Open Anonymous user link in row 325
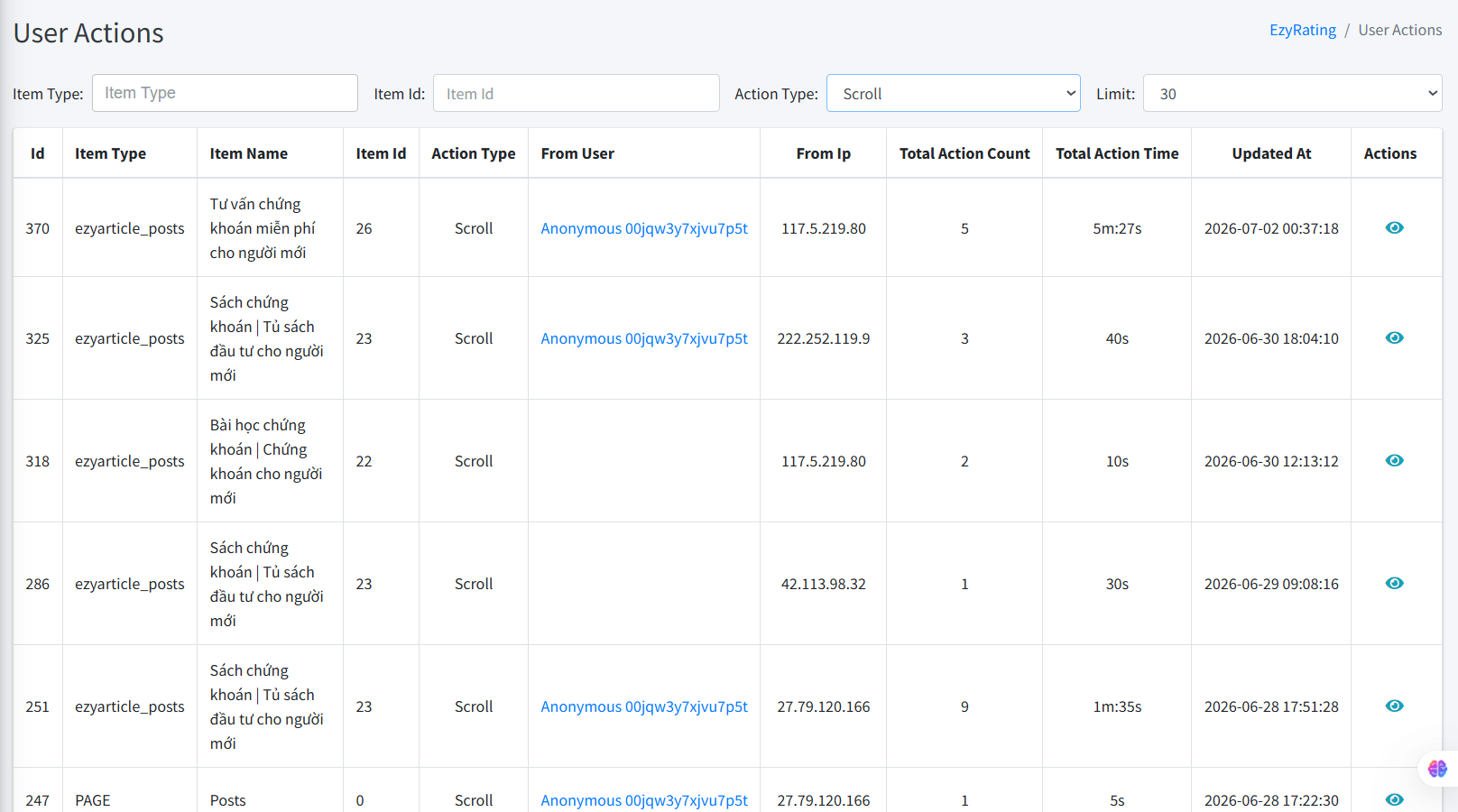 644,338
